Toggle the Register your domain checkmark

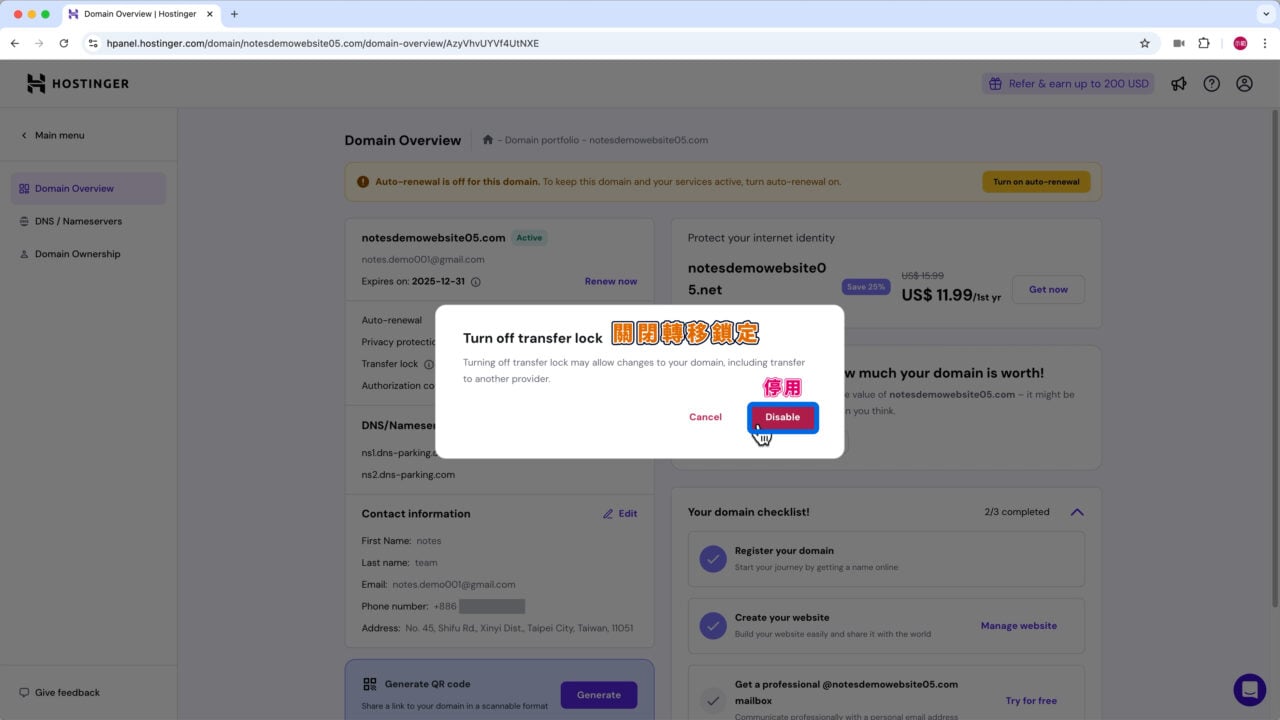point(712,558)
